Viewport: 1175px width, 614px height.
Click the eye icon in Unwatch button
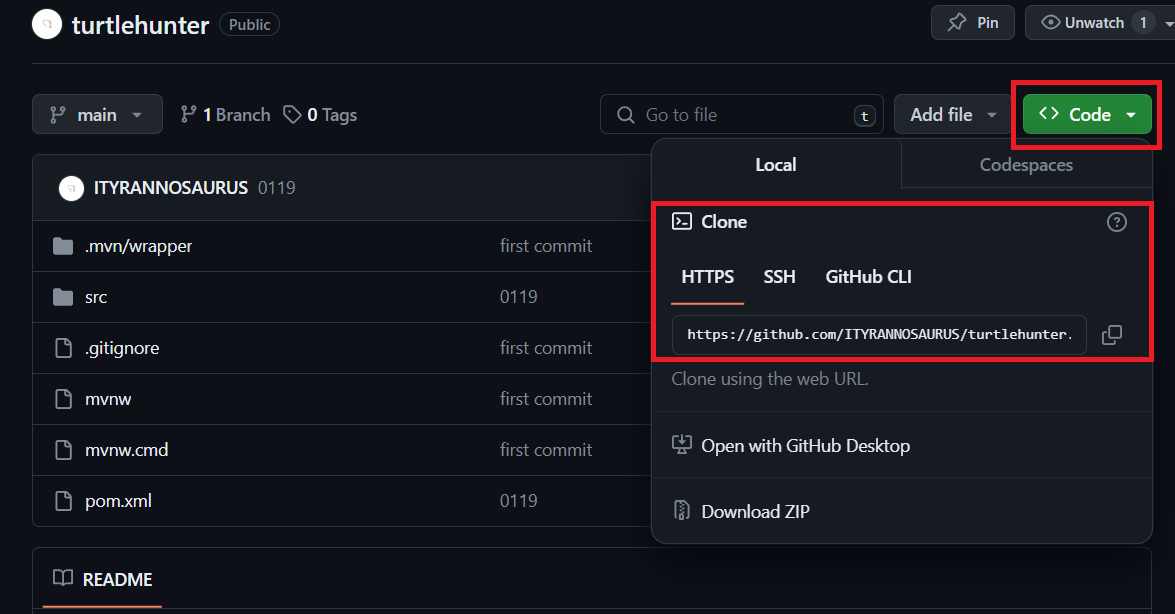point(1051,22)
